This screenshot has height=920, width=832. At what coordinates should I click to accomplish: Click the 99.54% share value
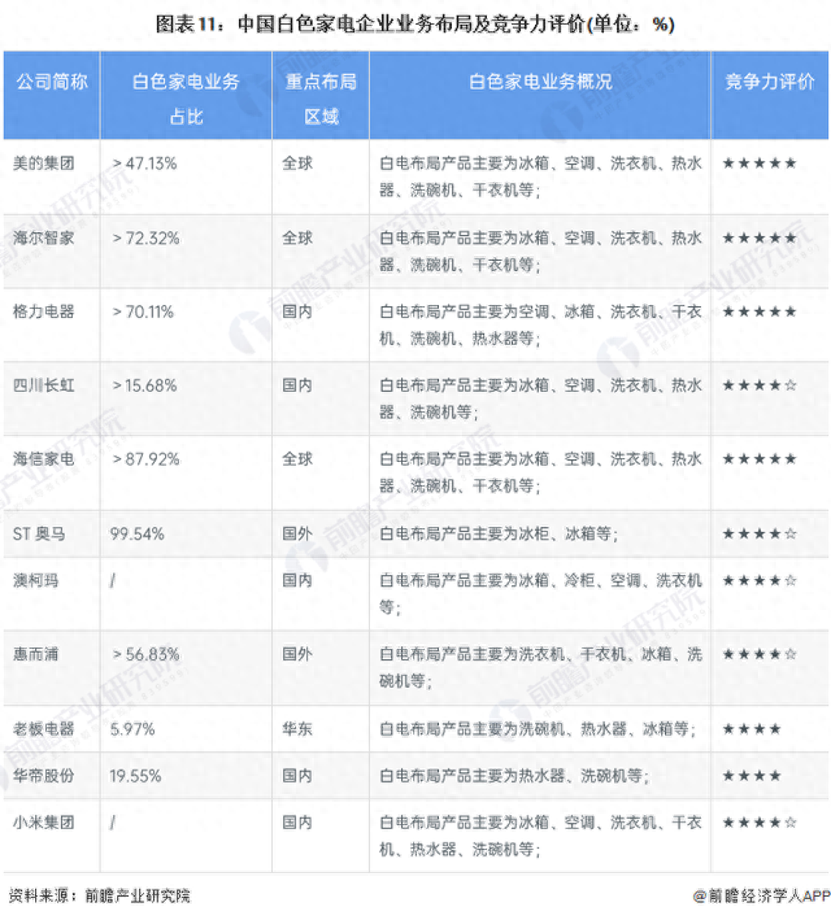(x=137, y=534)
